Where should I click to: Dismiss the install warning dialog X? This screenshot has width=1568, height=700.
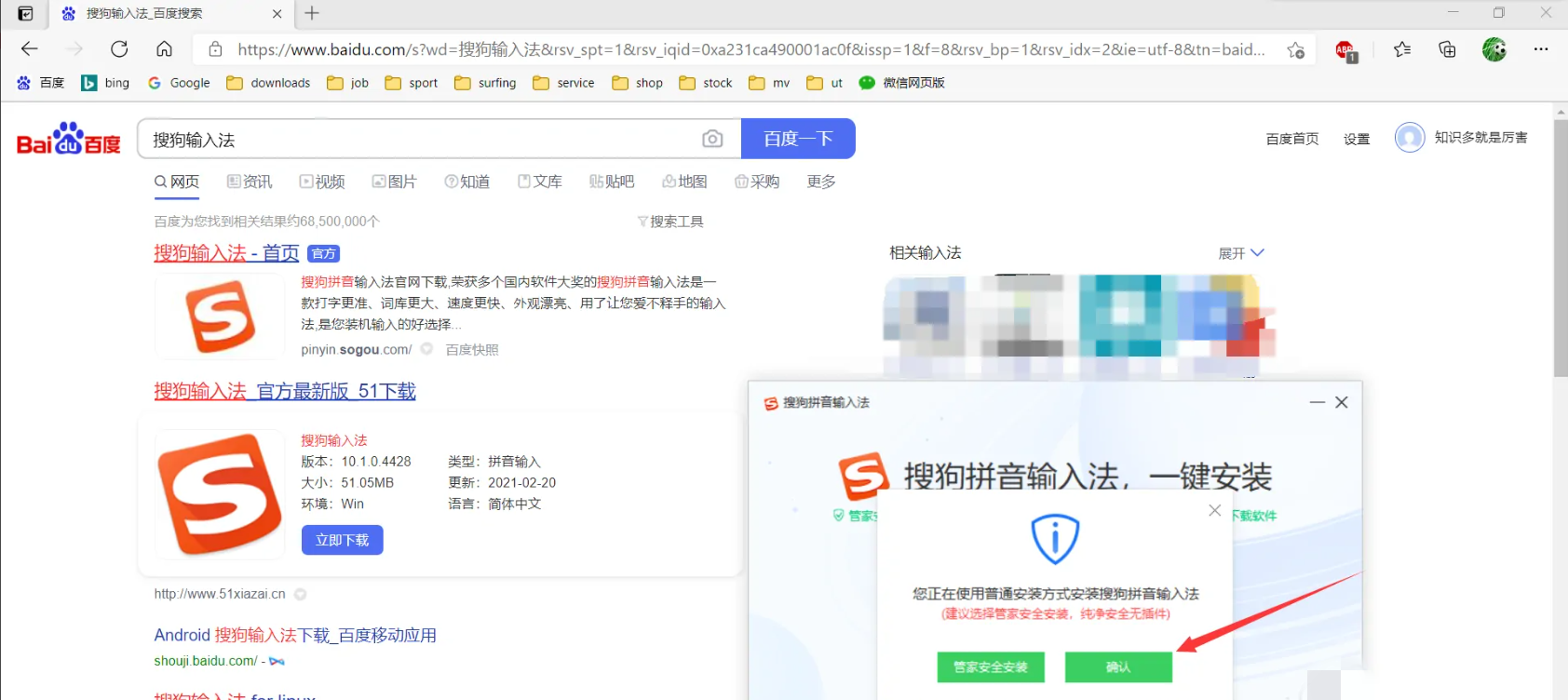1215,510
